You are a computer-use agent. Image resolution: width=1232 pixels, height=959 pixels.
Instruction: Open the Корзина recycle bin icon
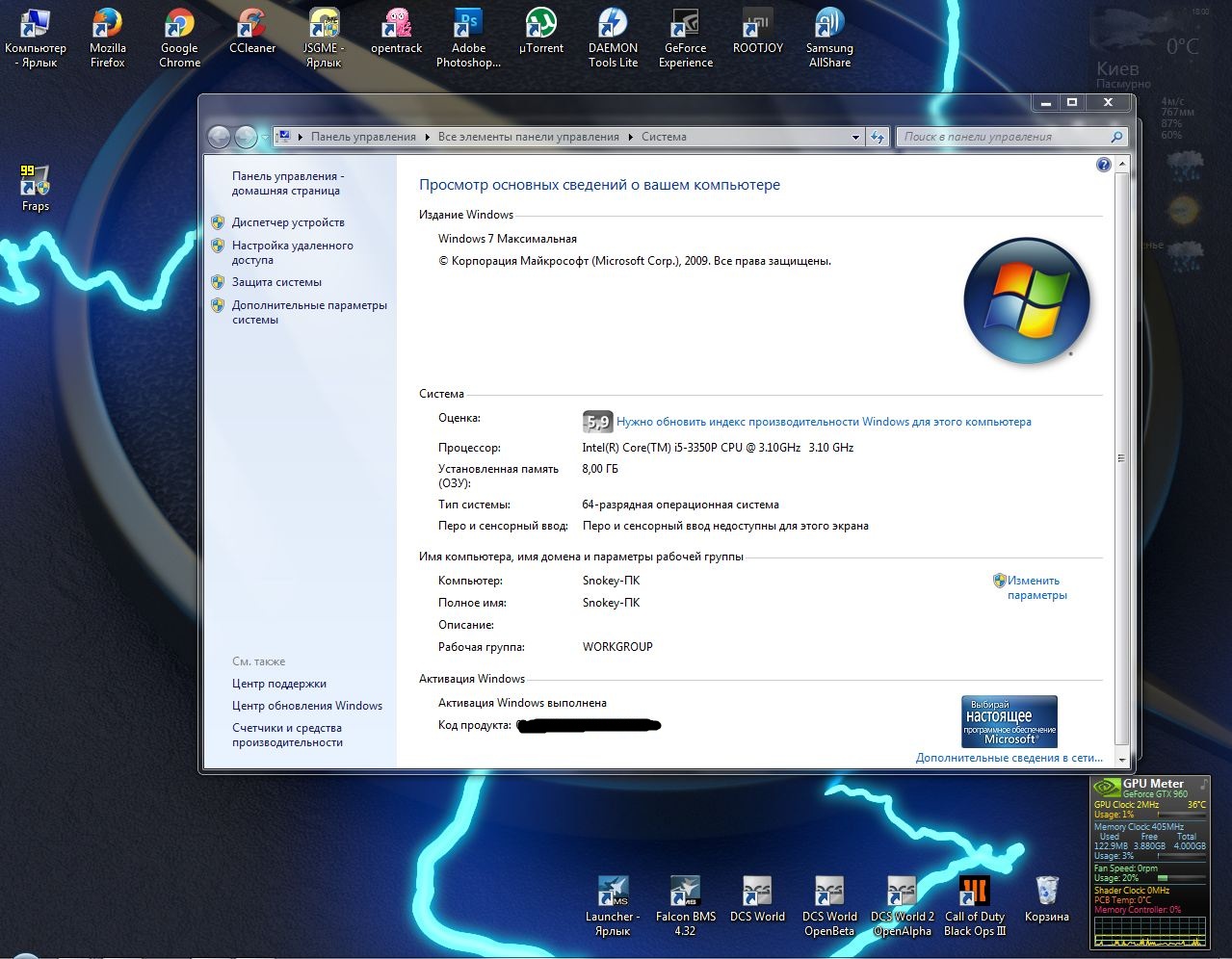(1047, 899)
